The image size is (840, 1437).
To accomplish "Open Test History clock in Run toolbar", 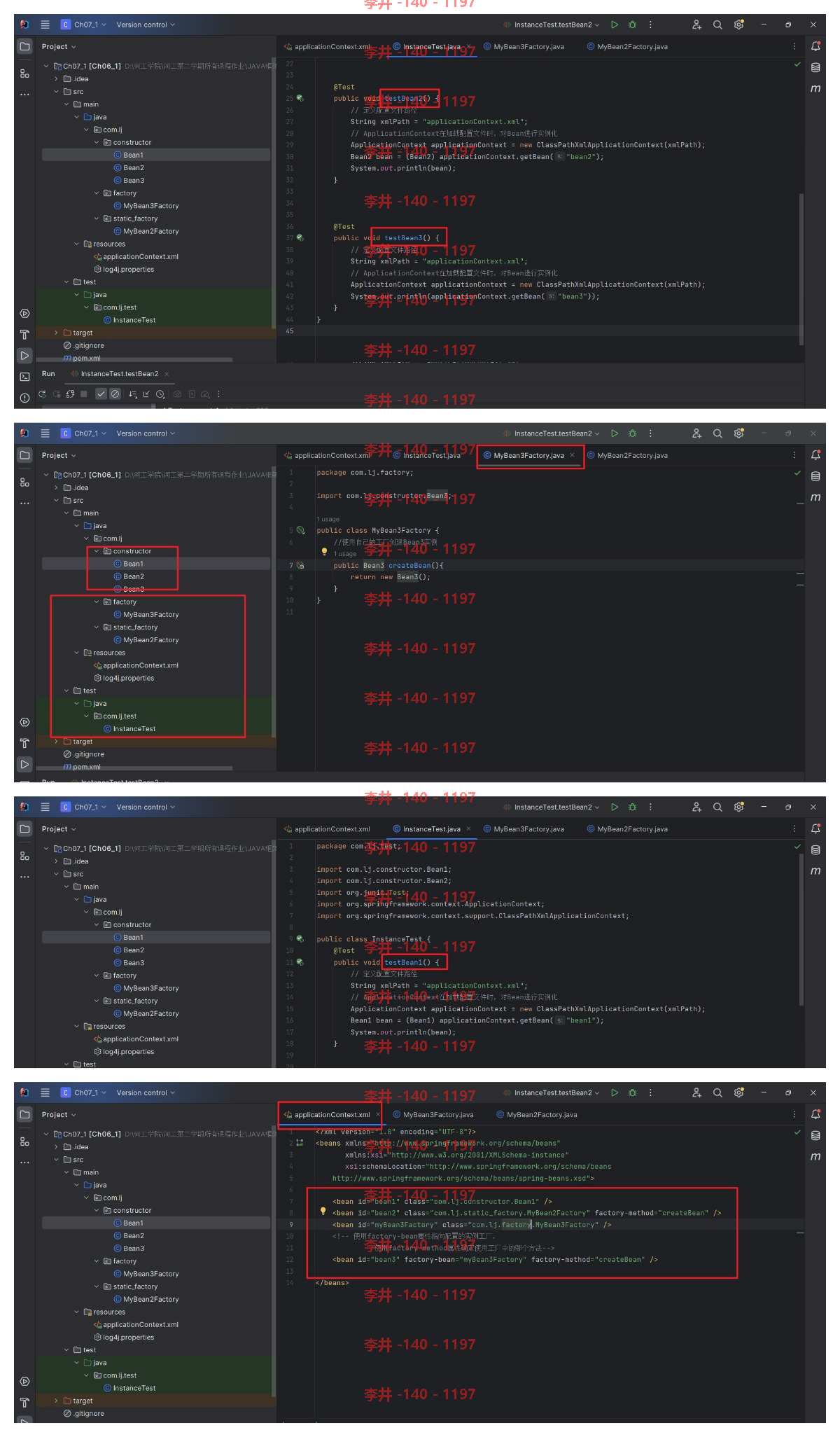I will pos(160,394).
